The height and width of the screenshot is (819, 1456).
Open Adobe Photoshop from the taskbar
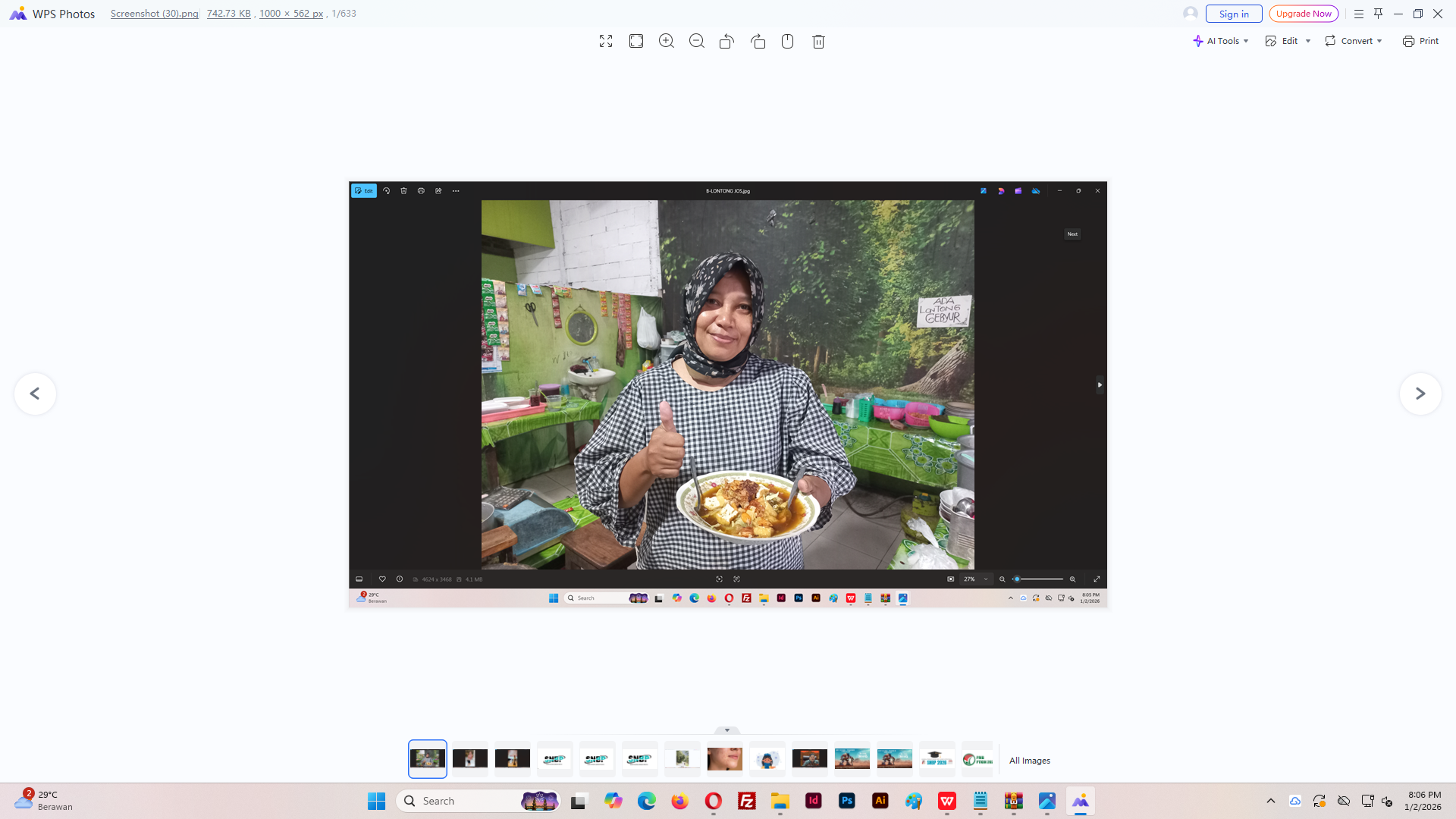point(847,801)
